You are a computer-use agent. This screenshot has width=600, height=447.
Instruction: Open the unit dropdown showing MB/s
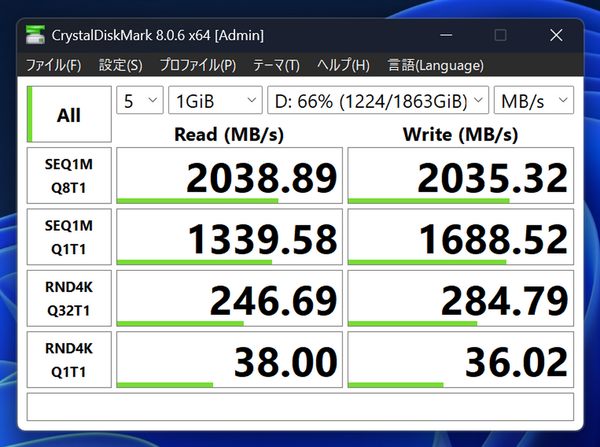(534, 100)
